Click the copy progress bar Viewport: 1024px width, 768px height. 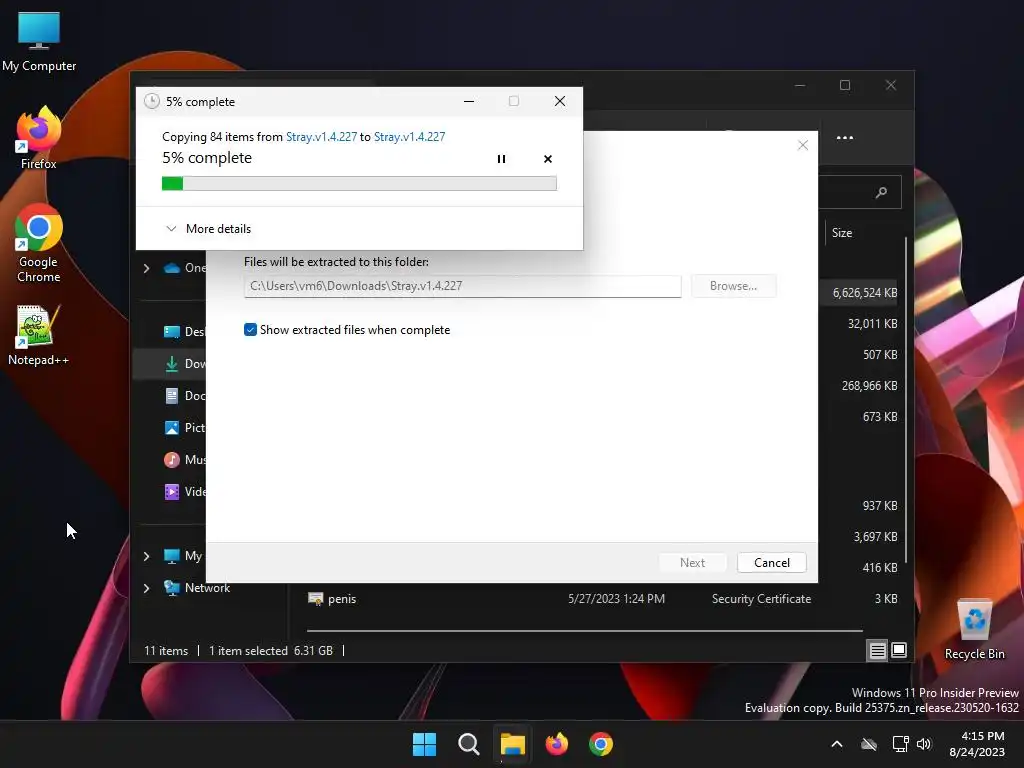click(x=359, y=184)
